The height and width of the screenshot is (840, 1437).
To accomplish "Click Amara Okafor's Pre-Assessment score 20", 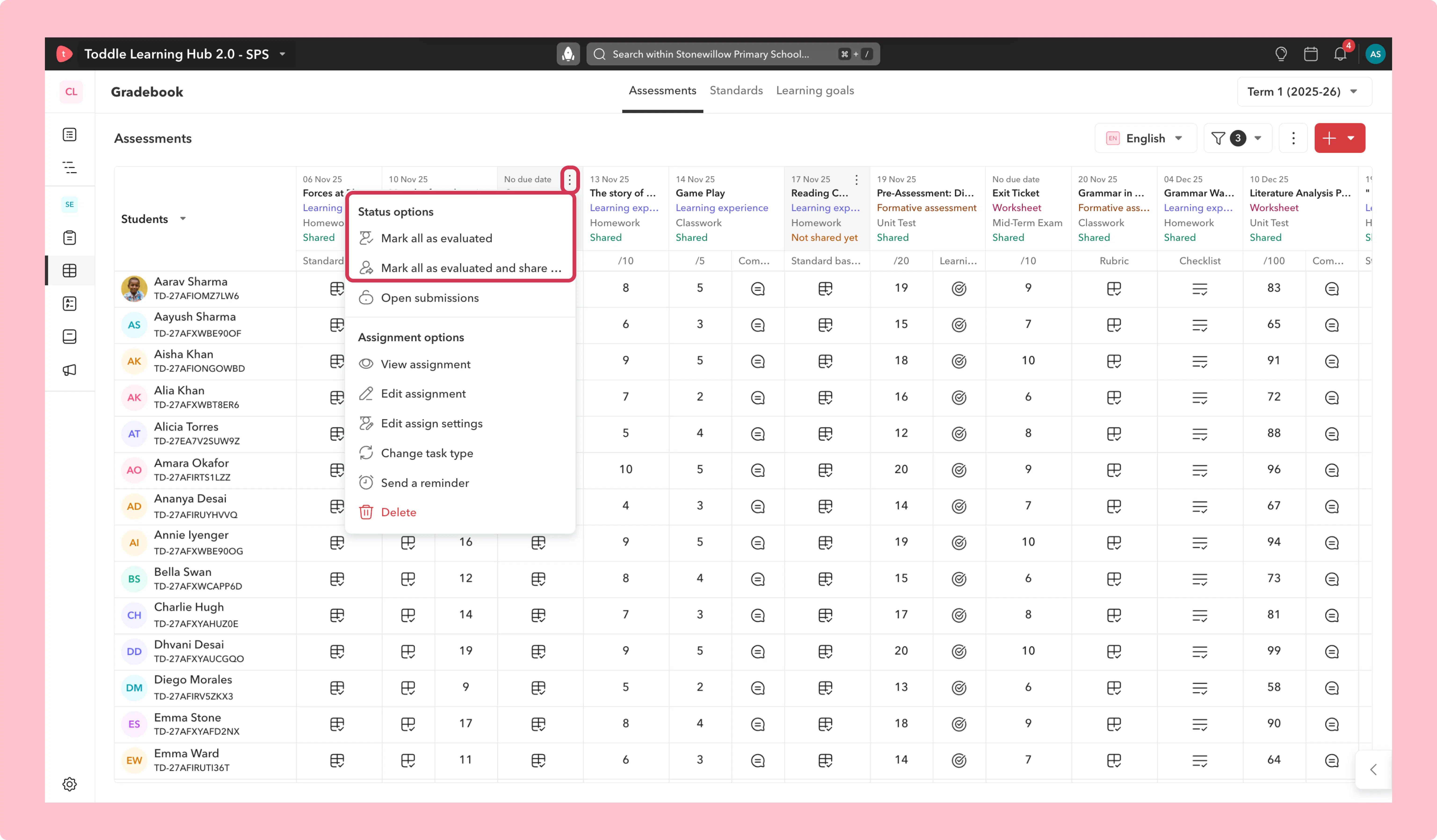I will (900, 469).
